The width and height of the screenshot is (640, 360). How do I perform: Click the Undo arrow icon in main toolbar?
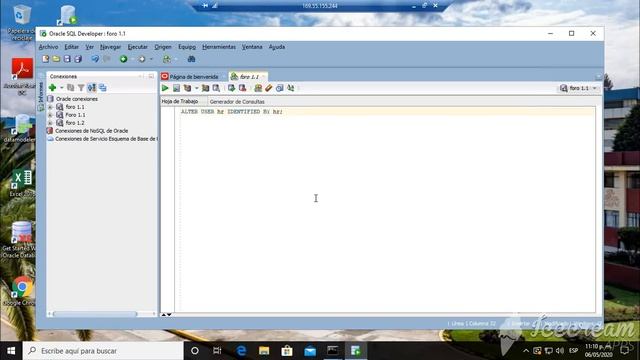(95, 59)
